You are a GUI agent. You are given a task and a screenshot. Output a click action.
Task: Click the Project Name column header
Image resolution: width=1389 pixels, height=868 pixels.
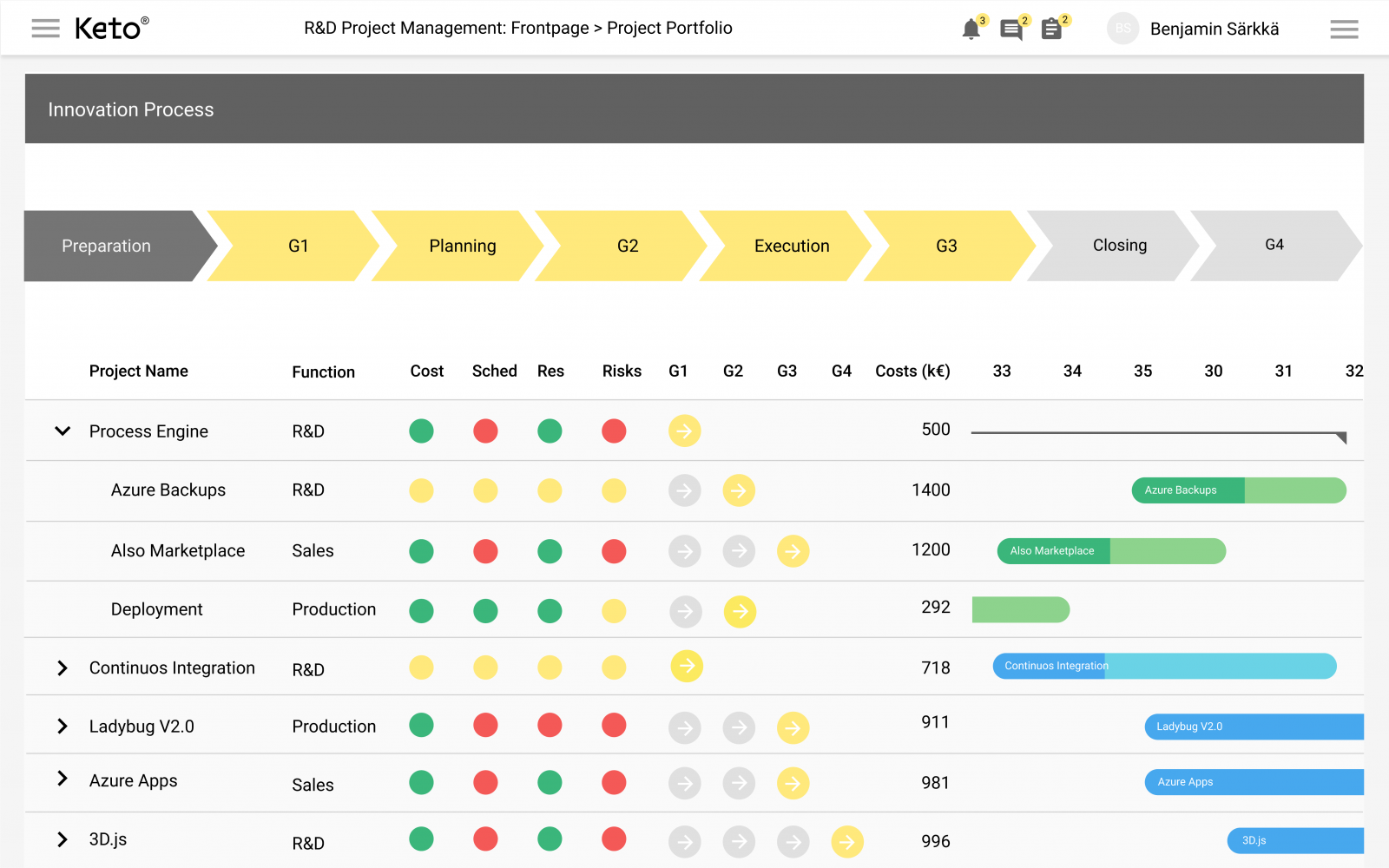pos(139,371)
